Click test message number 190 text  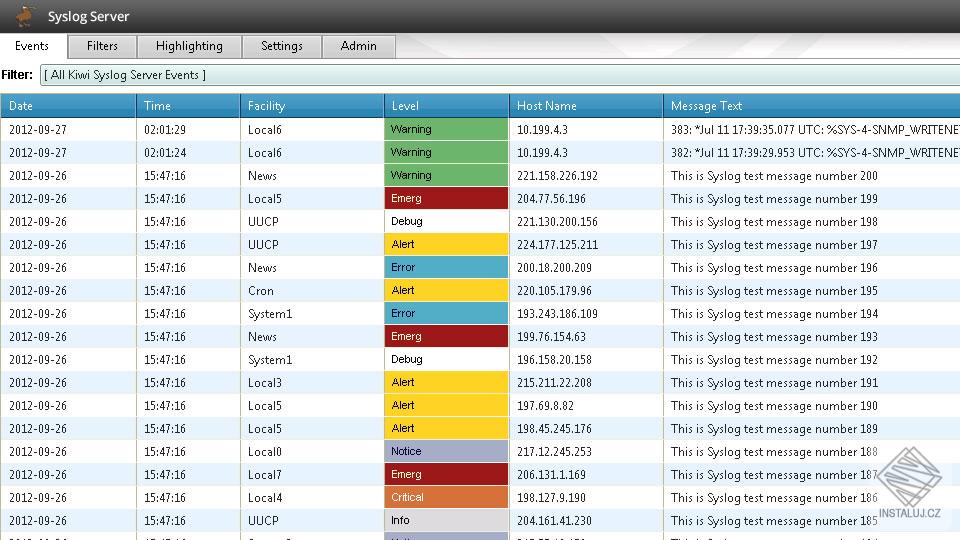tap(774, 406)
